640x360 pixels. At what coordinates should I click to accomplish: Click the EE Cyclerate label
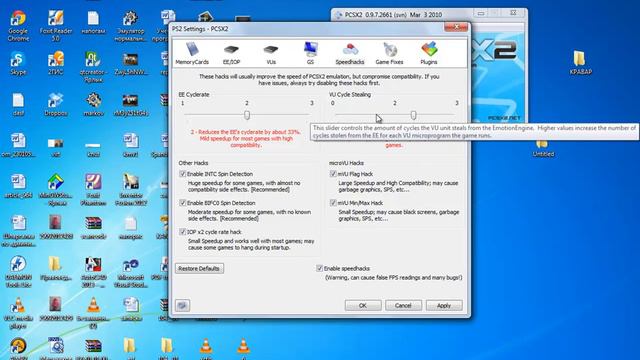tap(194, 95)
